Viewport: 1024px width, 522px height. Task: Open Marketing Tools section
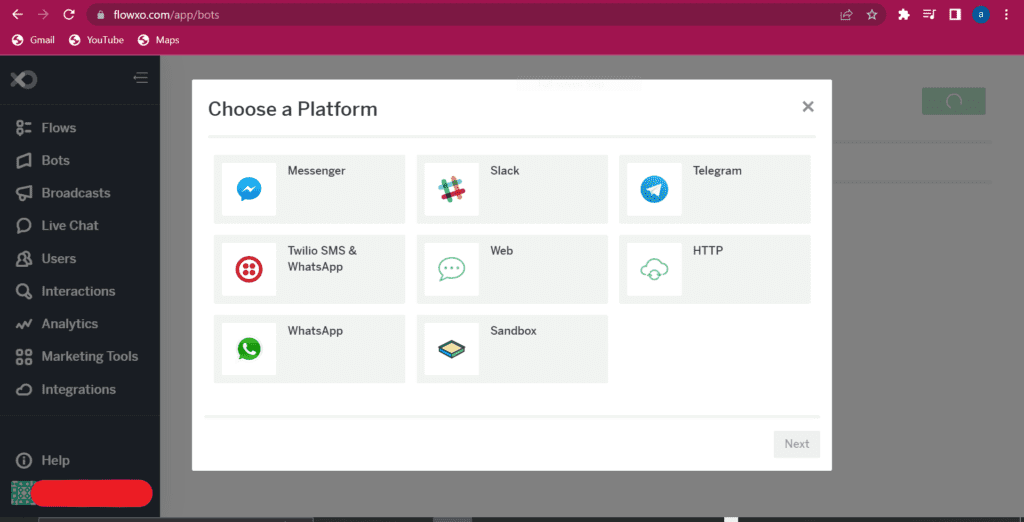pyautogui.click(x=90, y=357)
